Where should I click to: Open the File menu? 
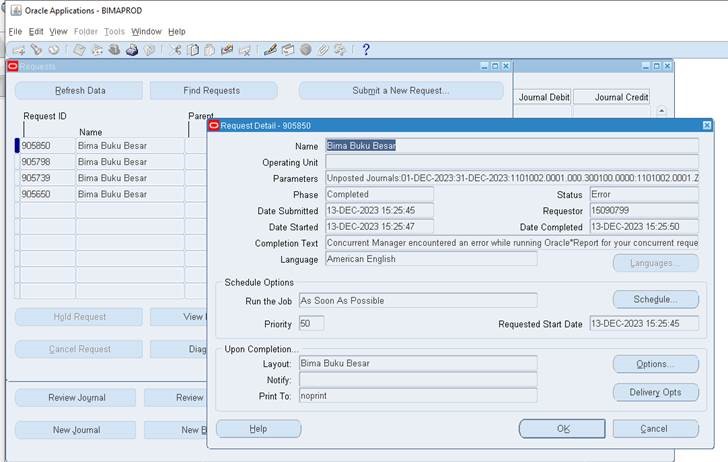tap(15, 32)
